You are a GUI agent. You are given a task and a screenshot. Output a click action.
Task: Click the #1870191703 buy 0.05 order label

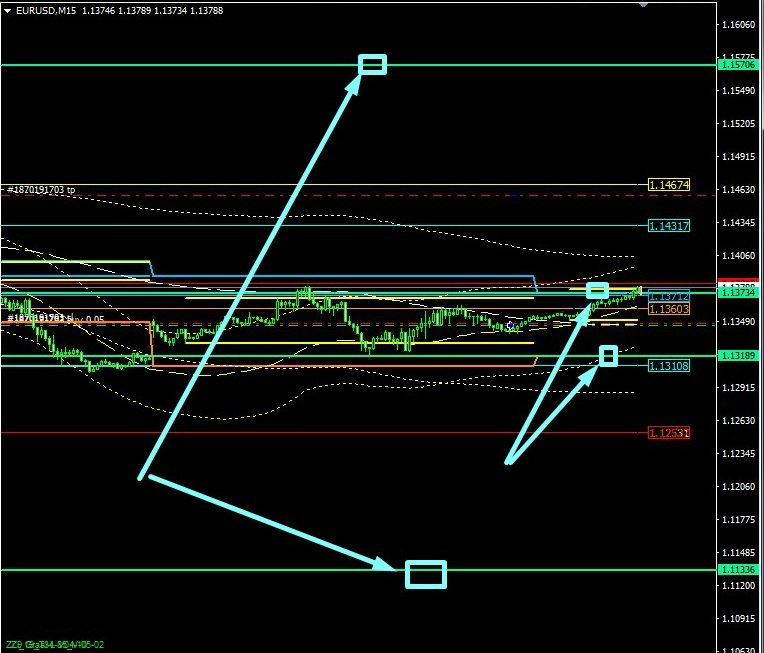coord(55,319)
